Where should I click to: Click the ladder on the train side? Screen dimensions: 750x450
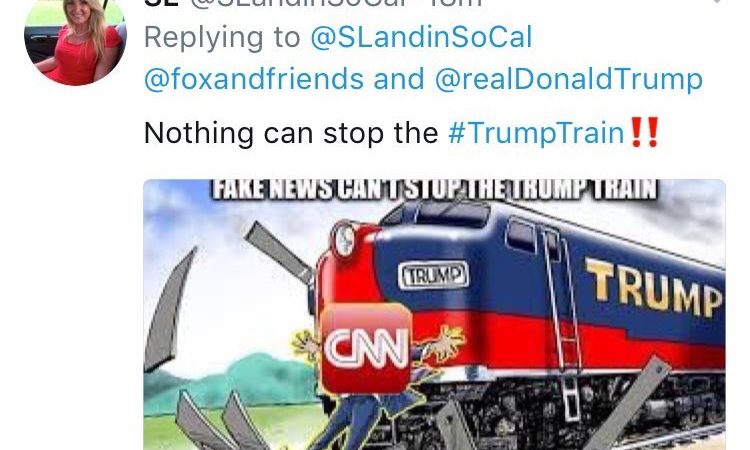(x=563, y=324)
